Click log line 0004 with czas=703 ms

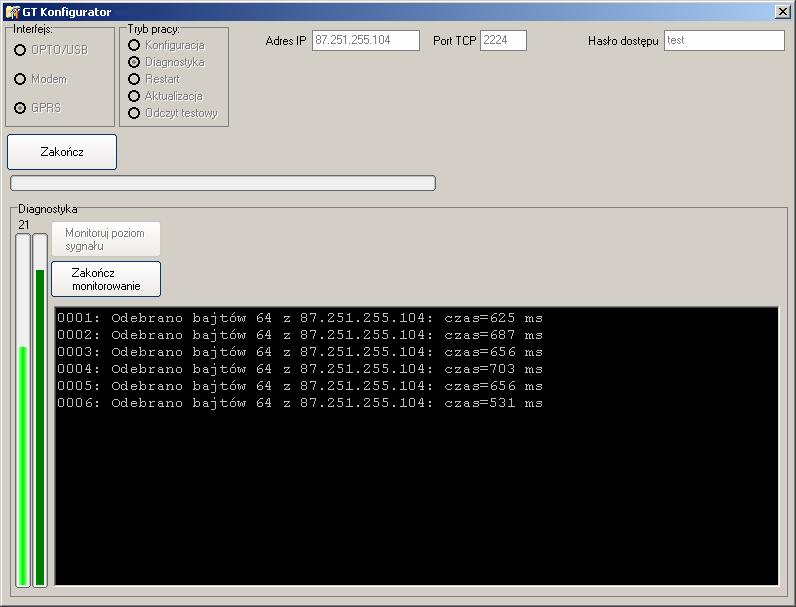[x=300, y=369]
